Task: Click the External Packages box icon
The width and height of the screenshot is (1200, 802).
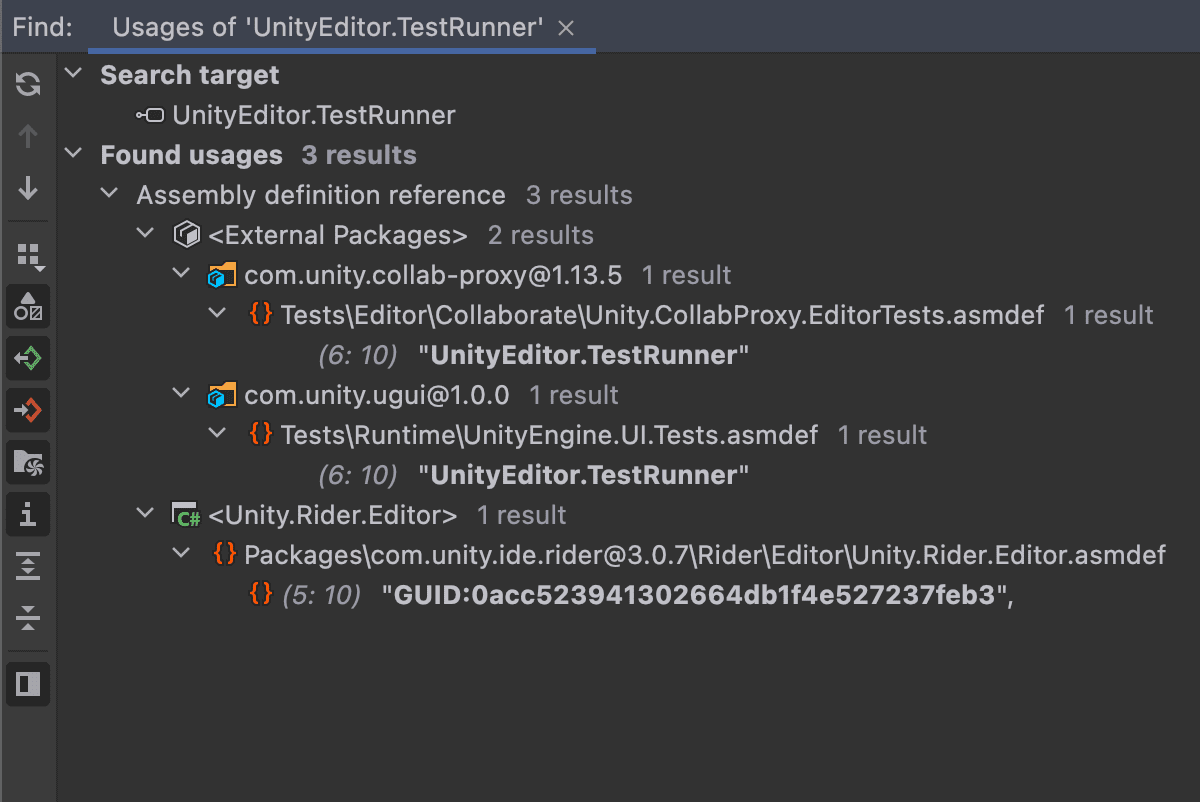Action: coord(187,235)
